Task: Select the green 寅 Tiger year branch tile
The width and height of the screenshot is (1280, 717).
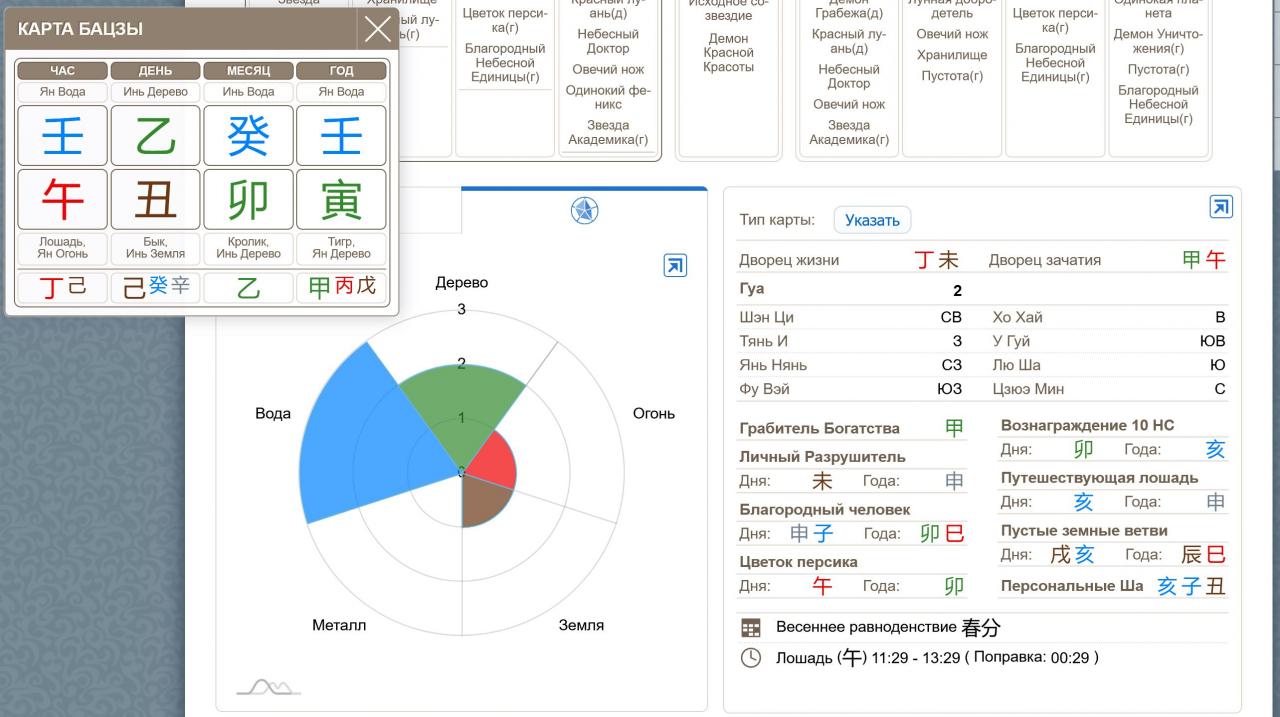Action: point(341,199)
